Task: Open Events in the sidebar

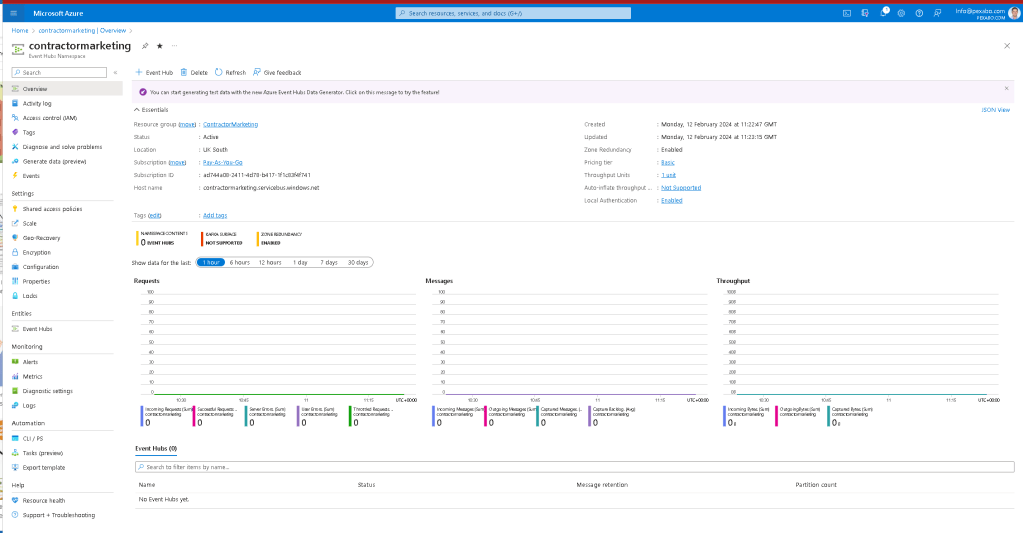Action: (31, 175)
